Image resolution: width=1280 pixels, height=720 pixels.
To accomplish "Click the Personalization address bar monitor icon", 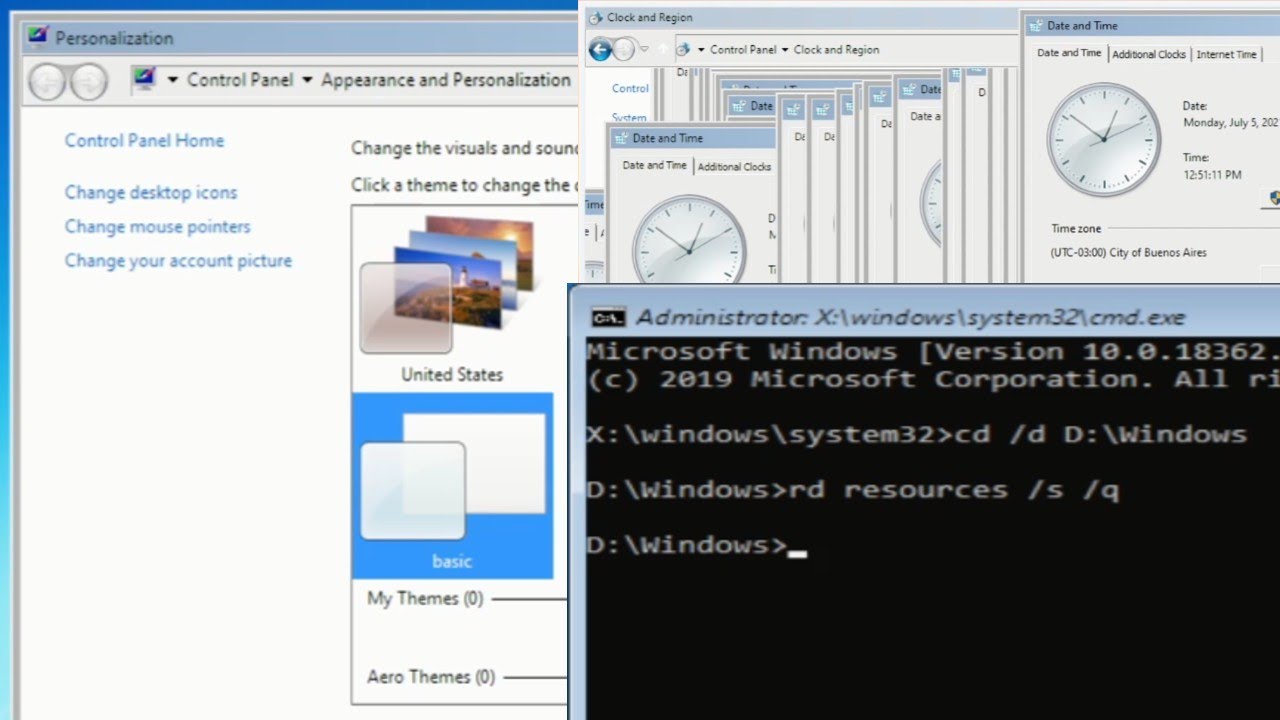I will (x=145, y=80).
